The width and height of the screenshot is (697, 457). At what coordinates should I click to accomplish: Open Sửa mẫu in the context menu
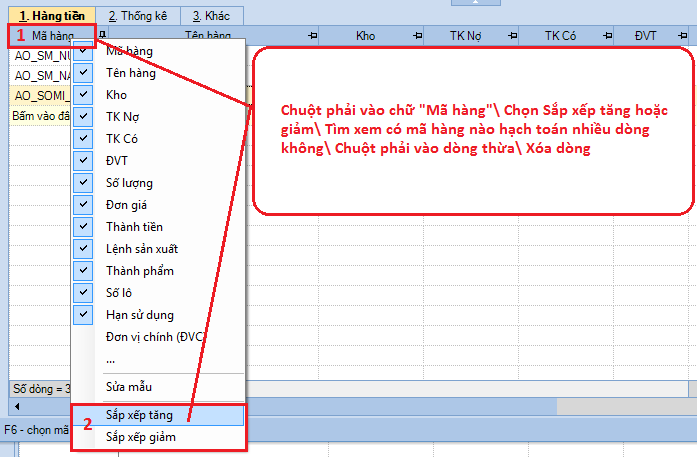(x=129, y=386)
